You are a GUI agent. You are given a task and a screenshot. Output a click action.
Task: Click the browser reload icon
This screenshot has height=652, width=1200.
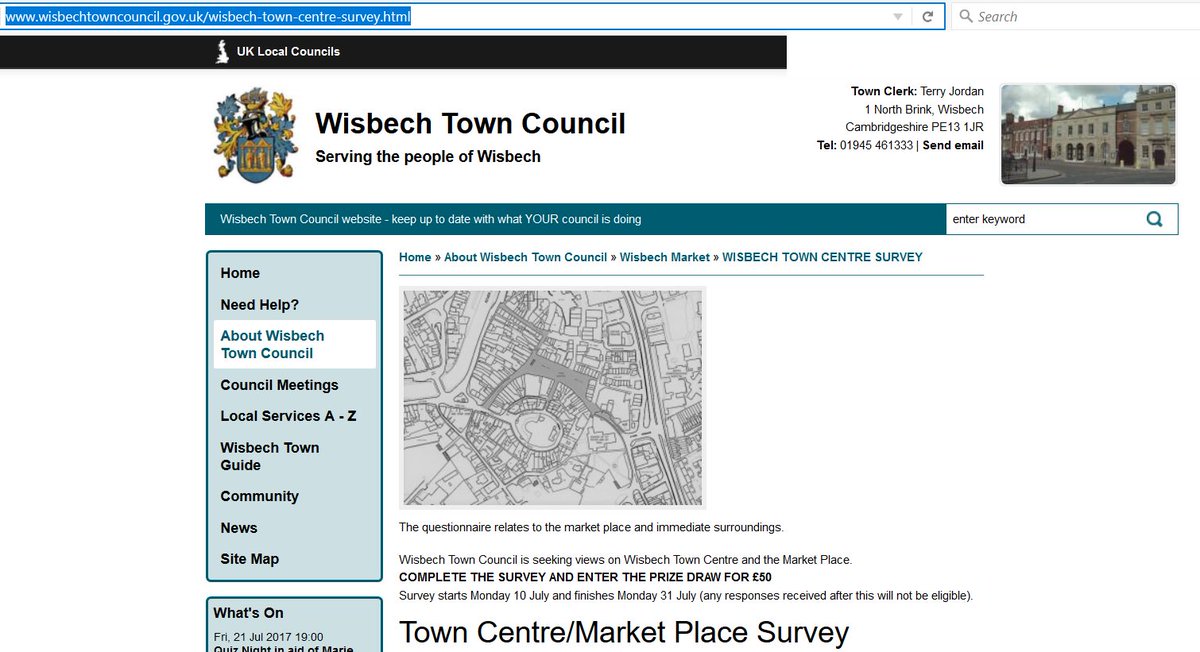(928, 17)
